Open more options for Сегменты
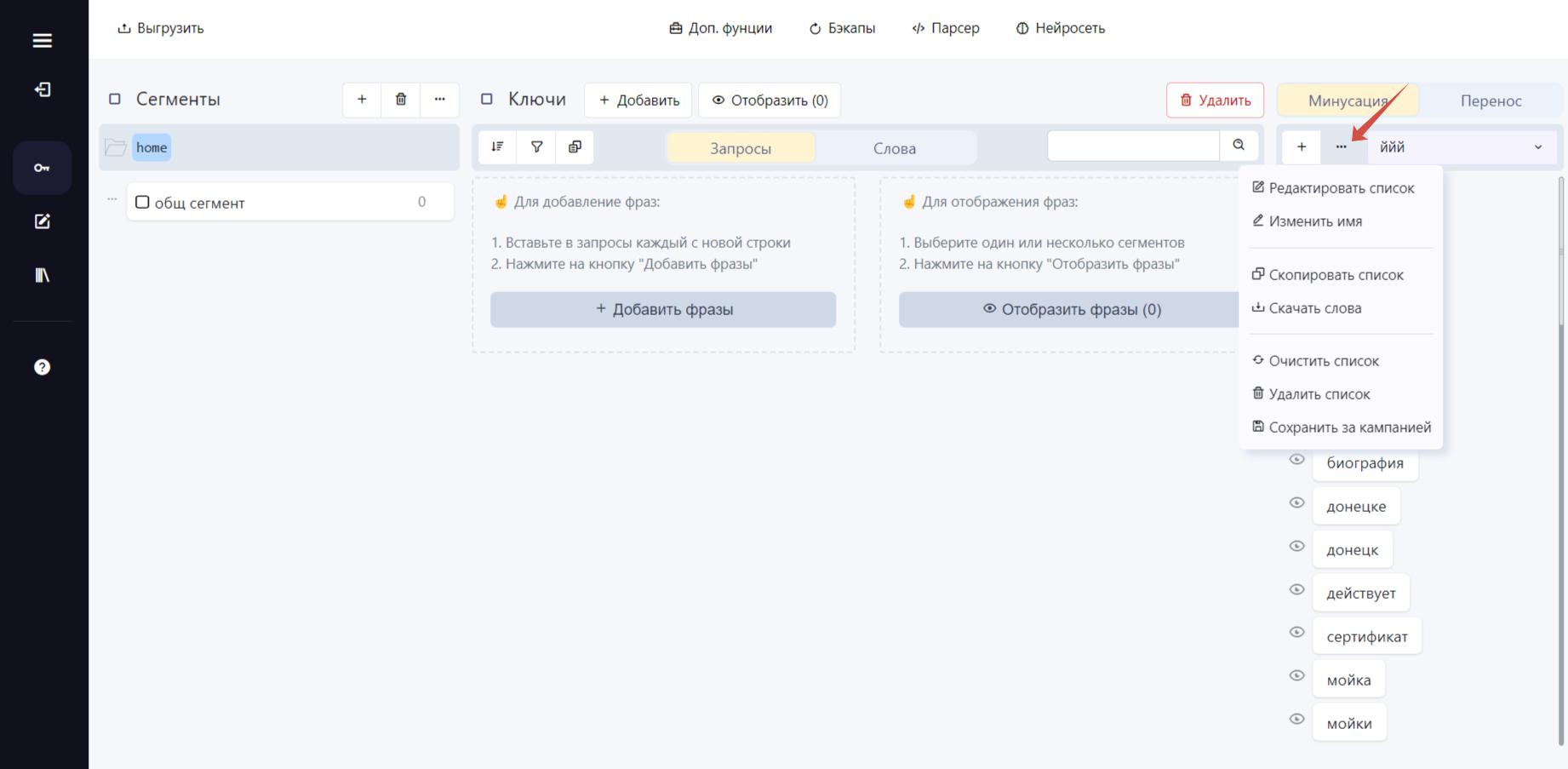The height and width of the screenshot is (769, 1568). (x=440, y=100)
